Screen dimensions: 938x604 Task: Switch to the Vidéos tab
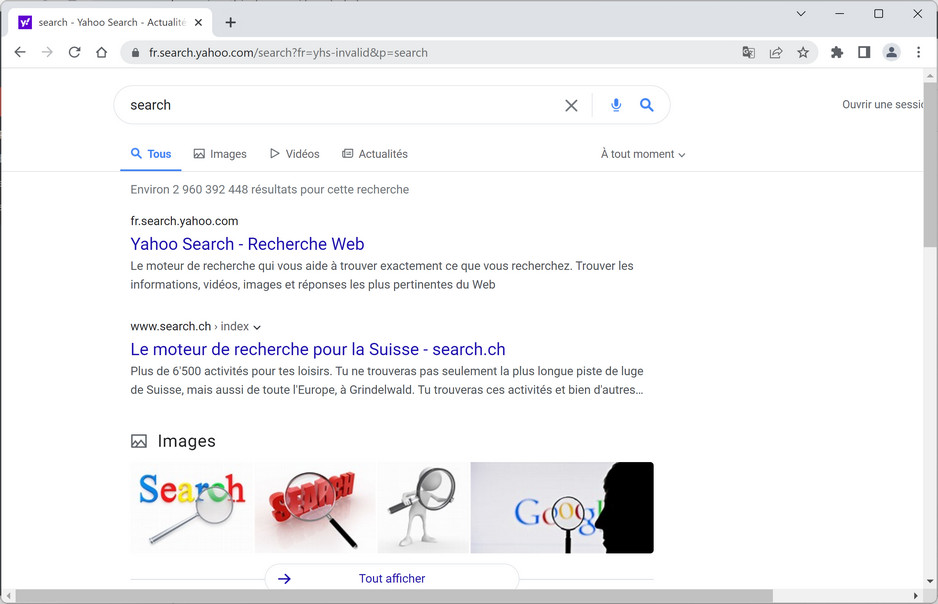[294, 154]
